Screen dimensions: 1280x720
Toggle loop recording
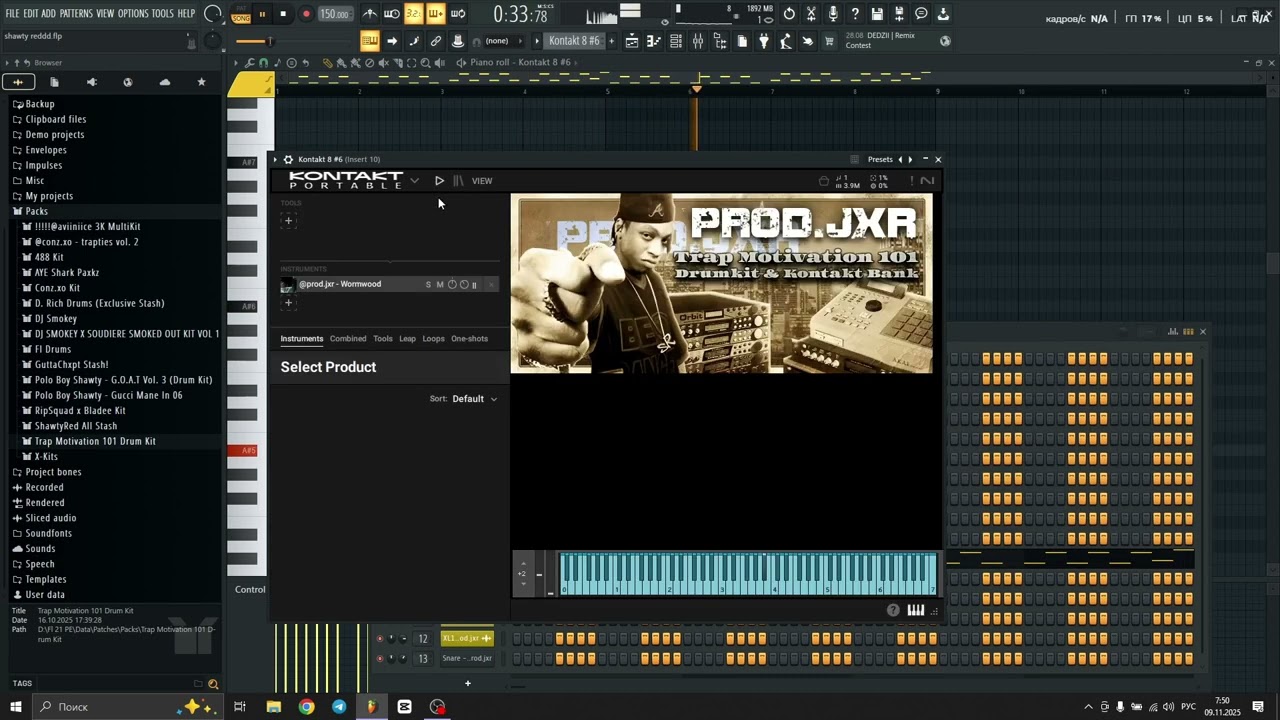point(458,14)
